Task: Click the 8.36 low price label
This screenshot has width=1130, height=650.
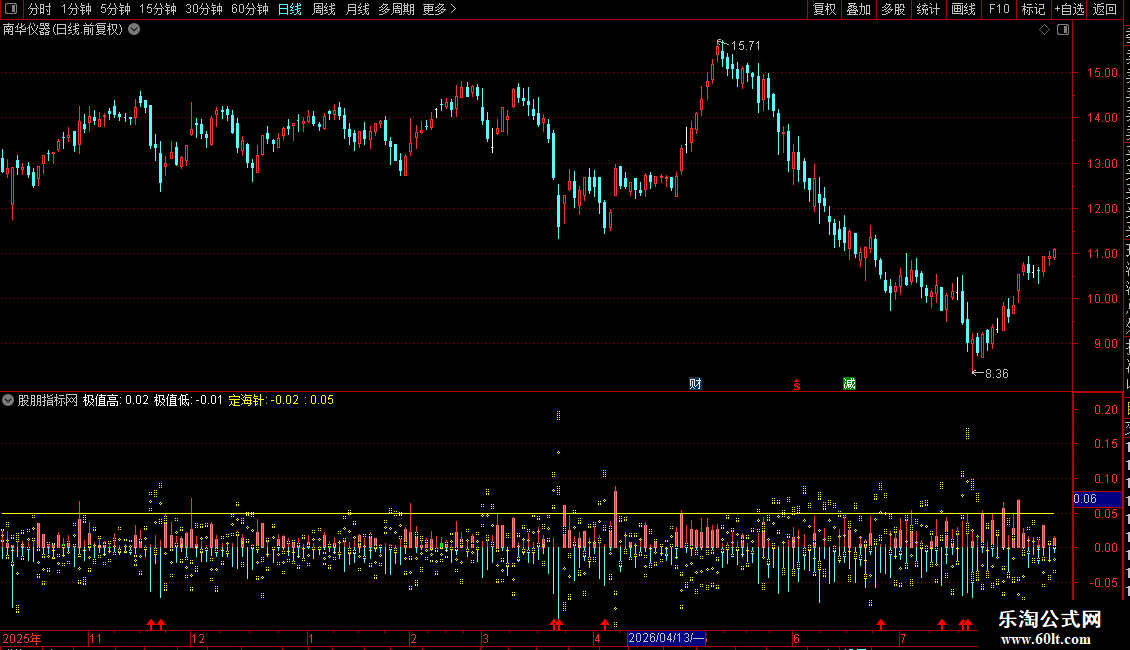Action: coord(997,373)
